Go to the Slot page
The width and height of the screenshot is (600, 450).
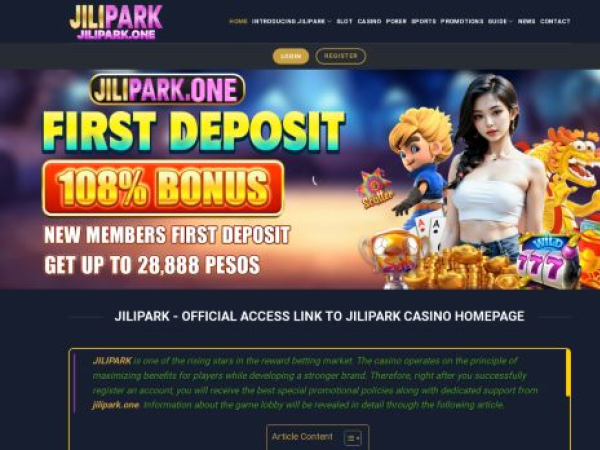click(344, 21)
